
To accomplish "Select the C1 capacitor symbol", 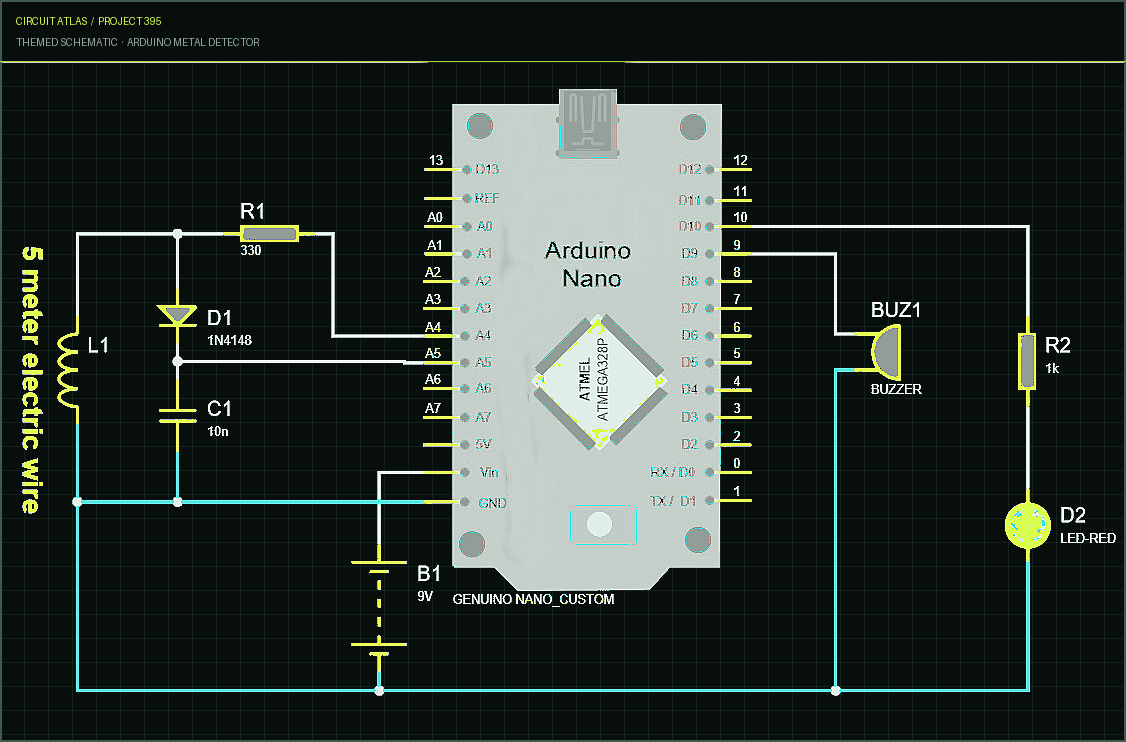I will [177, 416].
